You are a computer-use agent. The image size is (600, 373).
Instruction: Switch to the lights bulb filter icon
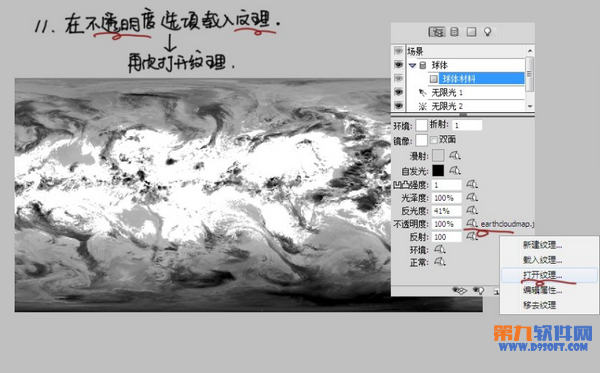pyautogui.click(x=488, y=32)
